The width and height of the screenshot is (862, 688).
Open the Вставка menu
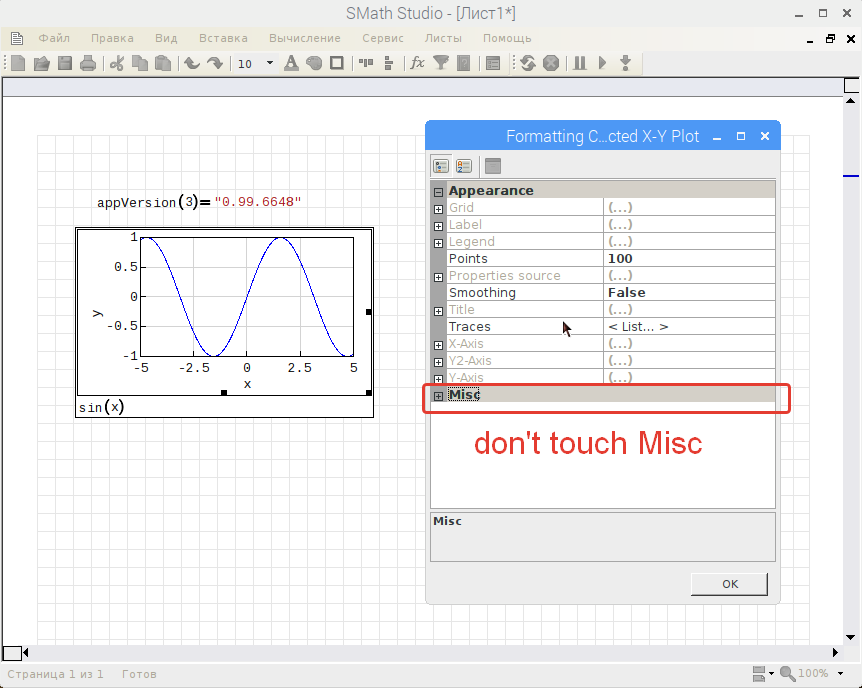(x=223, y=38)
